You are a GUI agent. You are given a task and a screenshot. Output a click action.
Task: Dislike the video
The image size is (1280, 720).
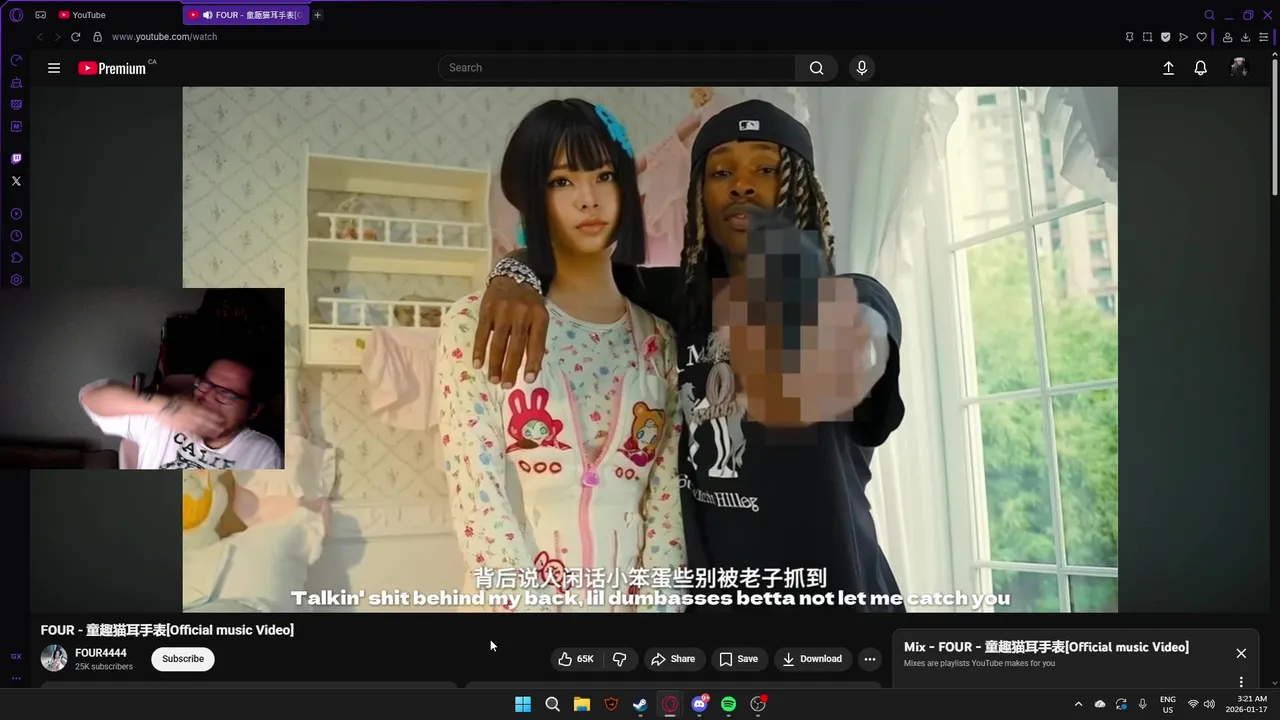coord(620,659)
